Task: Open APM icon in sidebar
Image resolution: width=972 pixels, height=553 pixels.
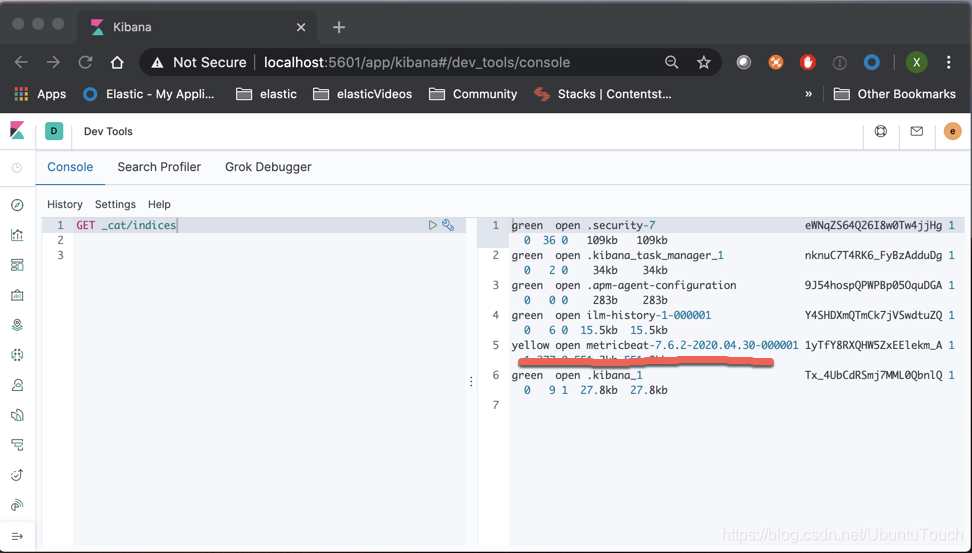Action: pyautogui.click(x=17, y=445)
